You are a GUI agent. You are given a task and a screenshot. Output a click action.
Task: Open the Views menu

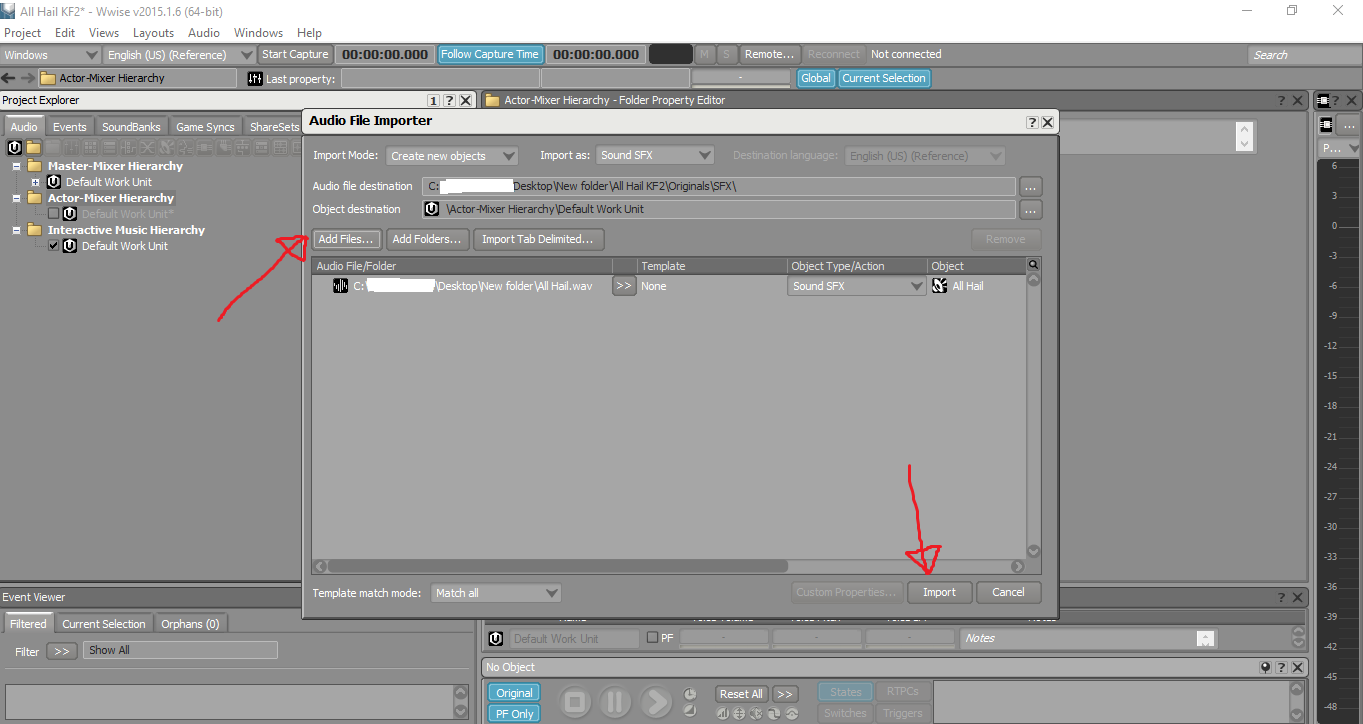104,33
